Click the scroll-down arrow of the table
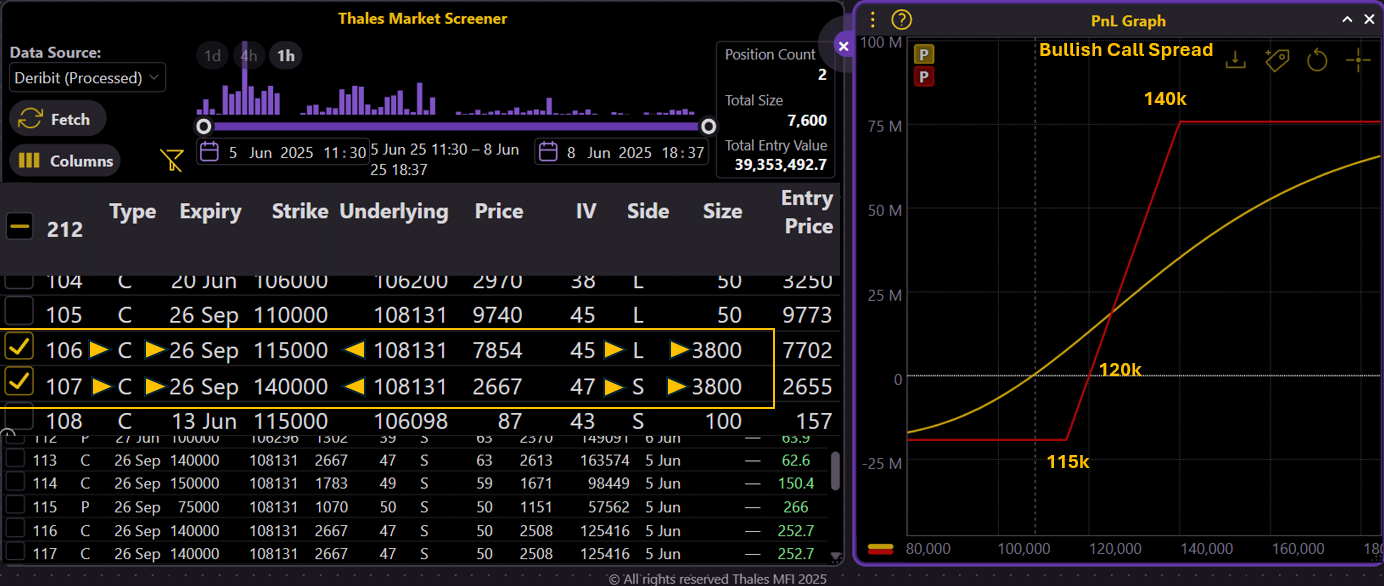This screenshot has height=586, width=1384. click(836, 557)
